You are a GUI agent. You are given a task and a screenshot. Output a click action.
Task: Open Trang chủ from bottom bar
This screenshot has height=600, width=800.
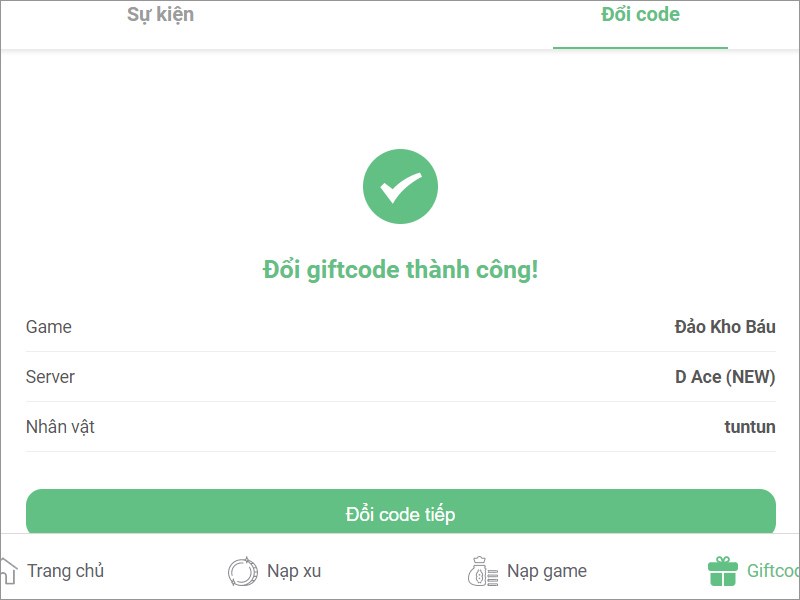(65, 571)
